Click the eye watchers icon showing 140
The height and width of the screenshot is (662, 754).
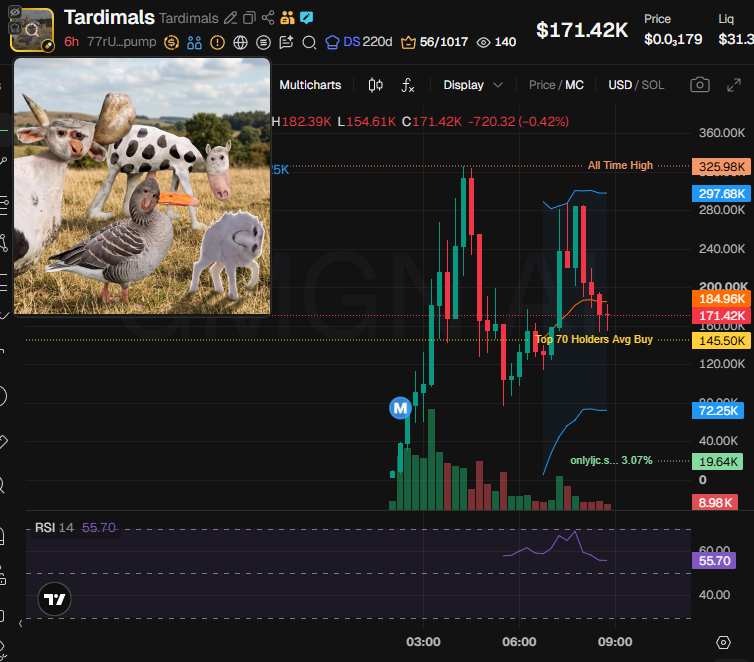click(496, 42)
